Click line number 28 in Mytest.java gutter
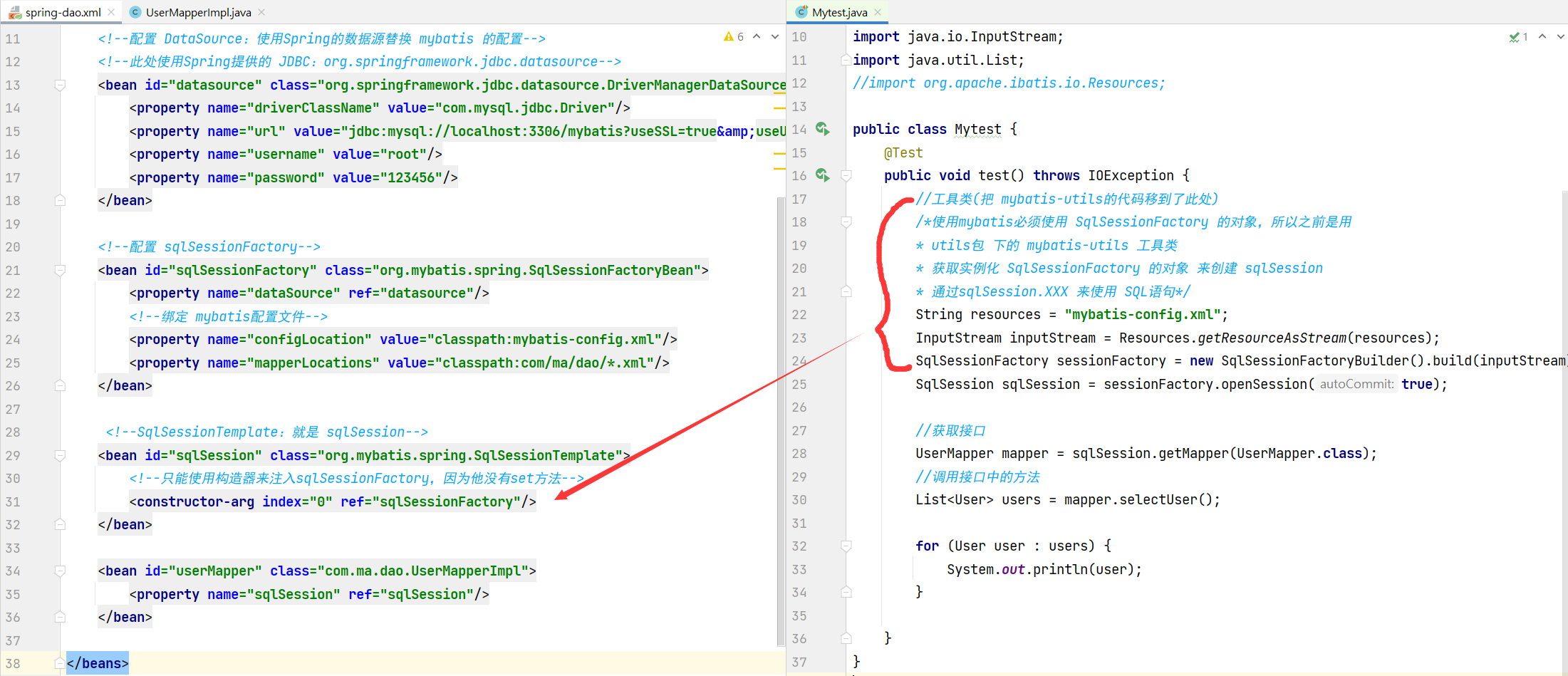The height and width of the screenshot is (676, 1568). (799, 454)
